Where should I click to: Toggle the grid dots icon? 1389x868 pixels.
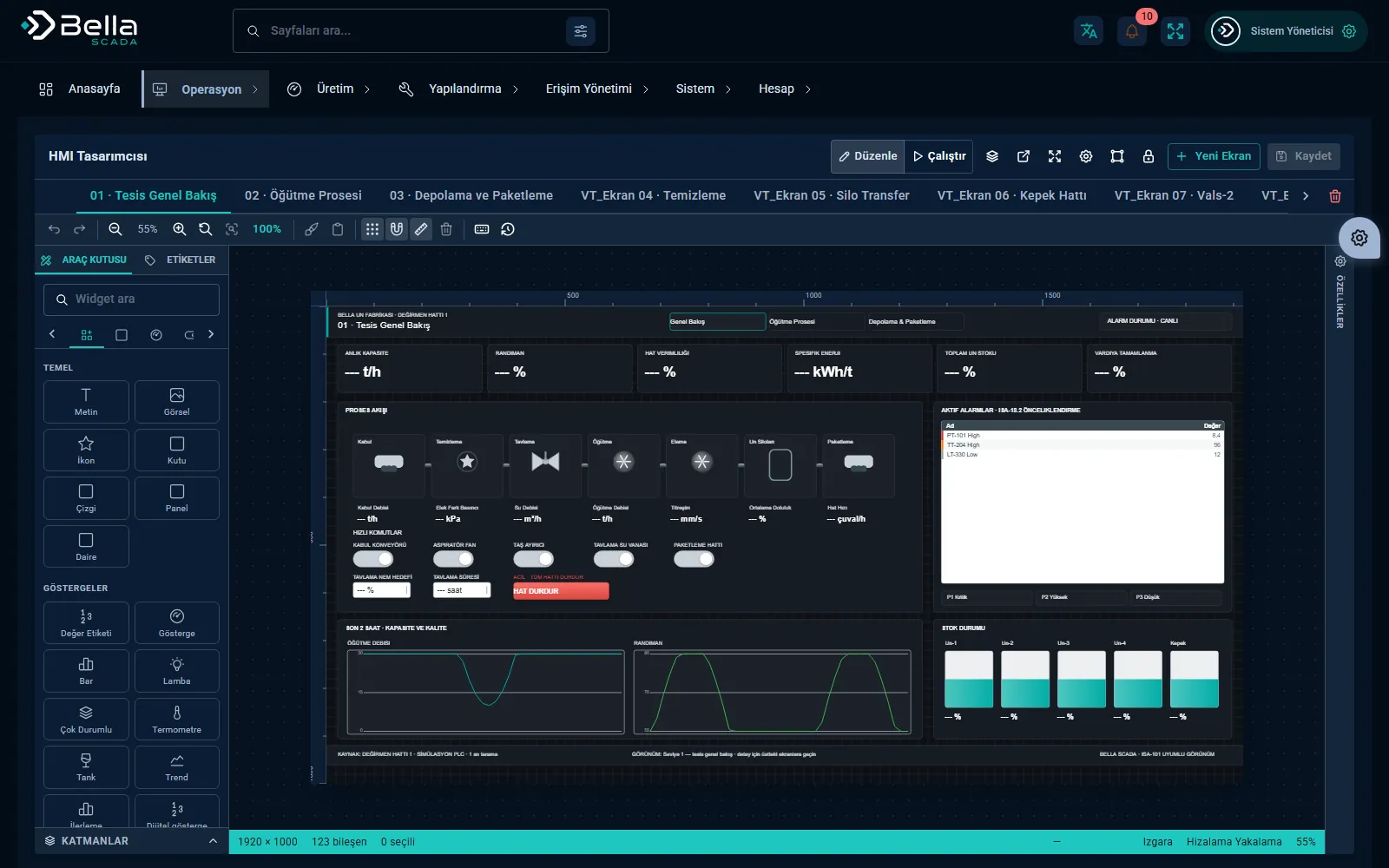coord(372,229)
